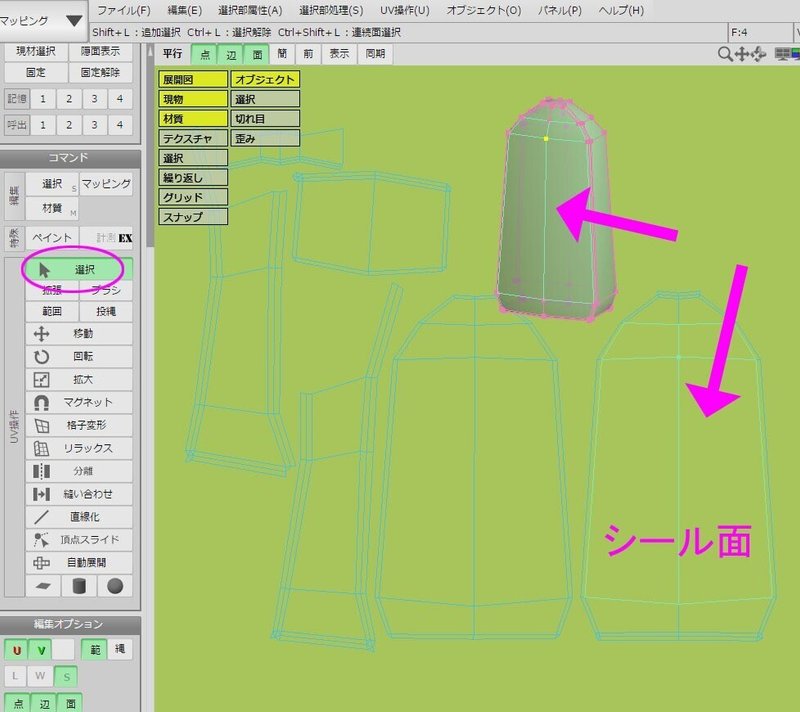This screenshot has width=800, height=712.
Task: Select the 頂点スライド vertex slide tool
Action: [x=79, y=540]
